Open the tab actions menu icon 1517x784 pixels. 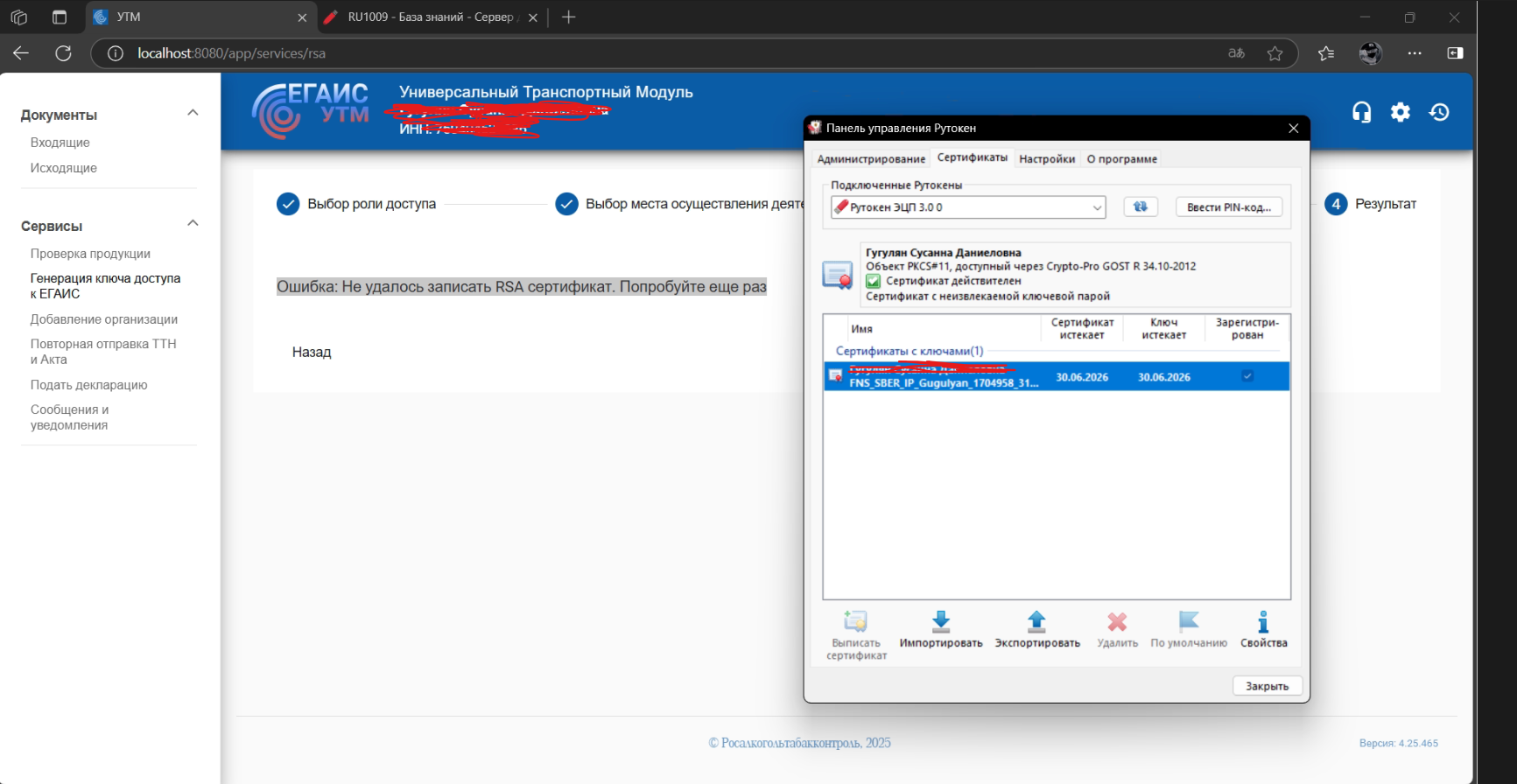60,17
